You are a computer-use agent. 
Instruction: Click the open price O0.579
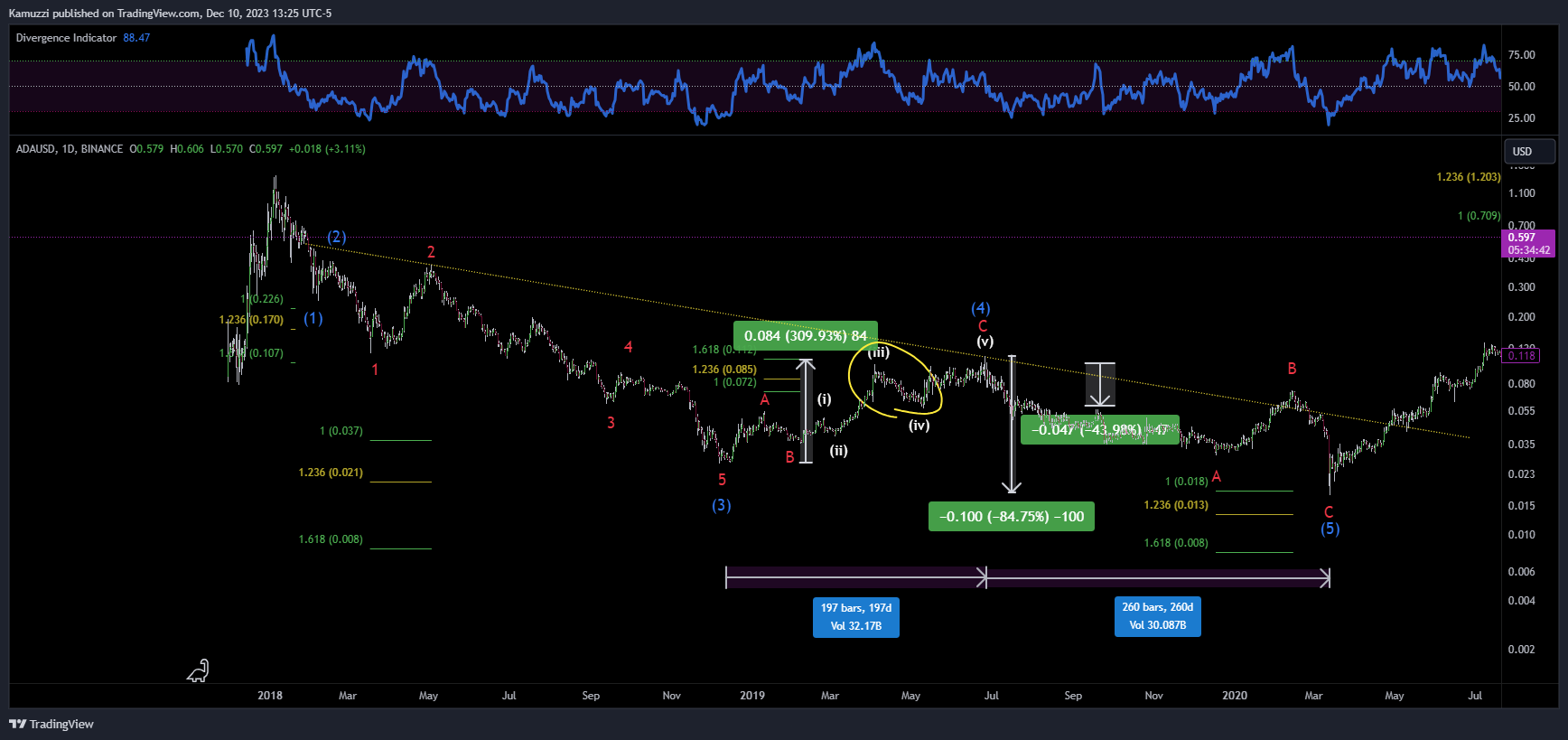click(x=146, y=149)
